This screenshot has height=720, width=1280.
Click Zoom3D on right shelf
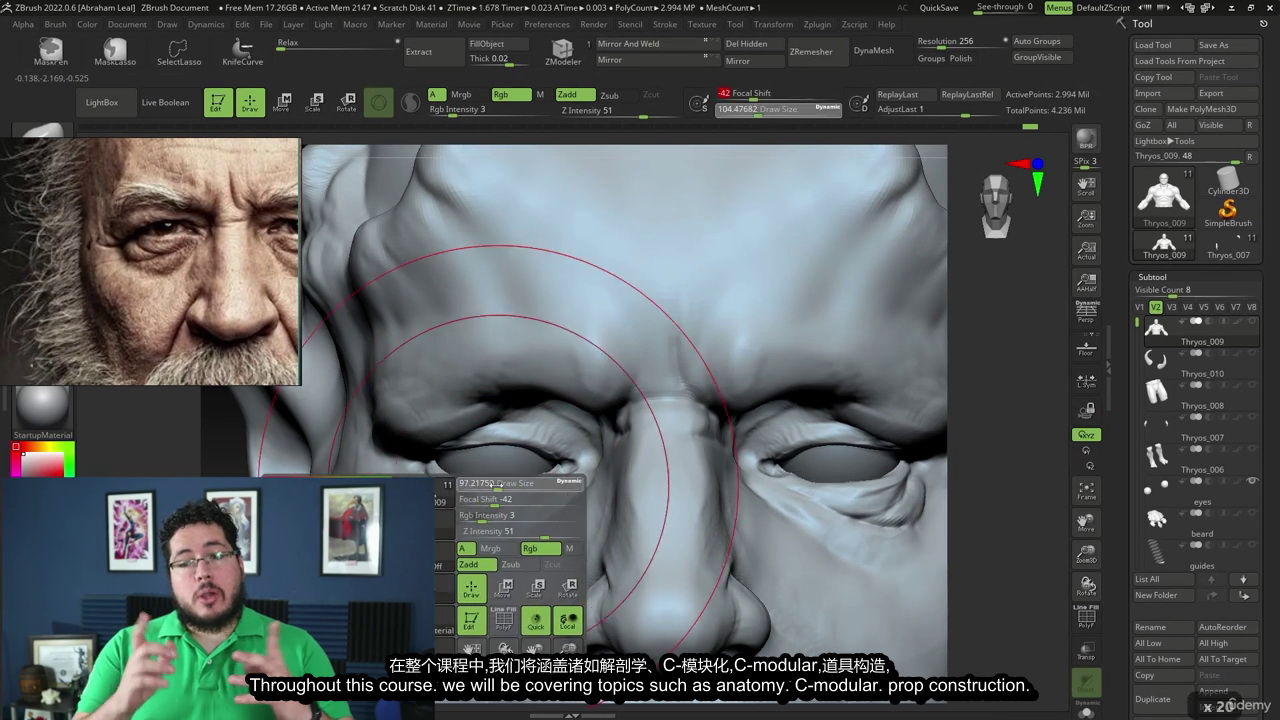tap(1086, 554)
